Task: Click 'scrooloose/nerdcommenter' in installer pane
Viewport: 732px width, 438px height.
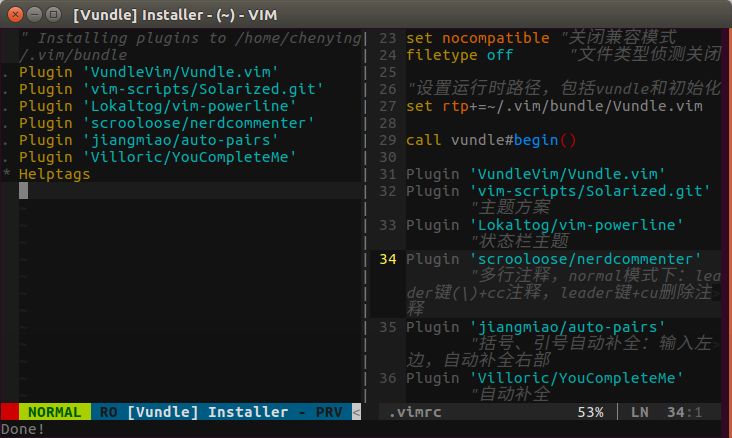Action: [x=198, y=123]
